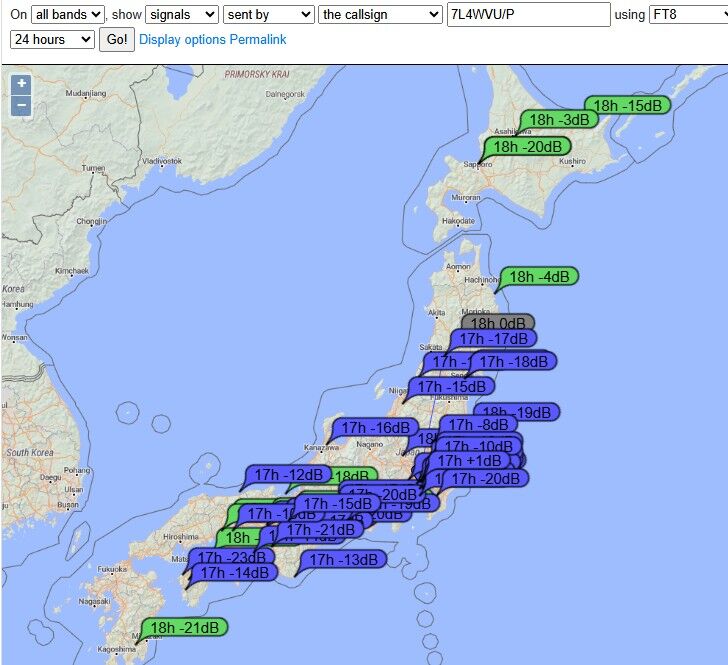Click the Hiroshima map label
This screenshot has height=665, width=728.
(x=181, y=536)
